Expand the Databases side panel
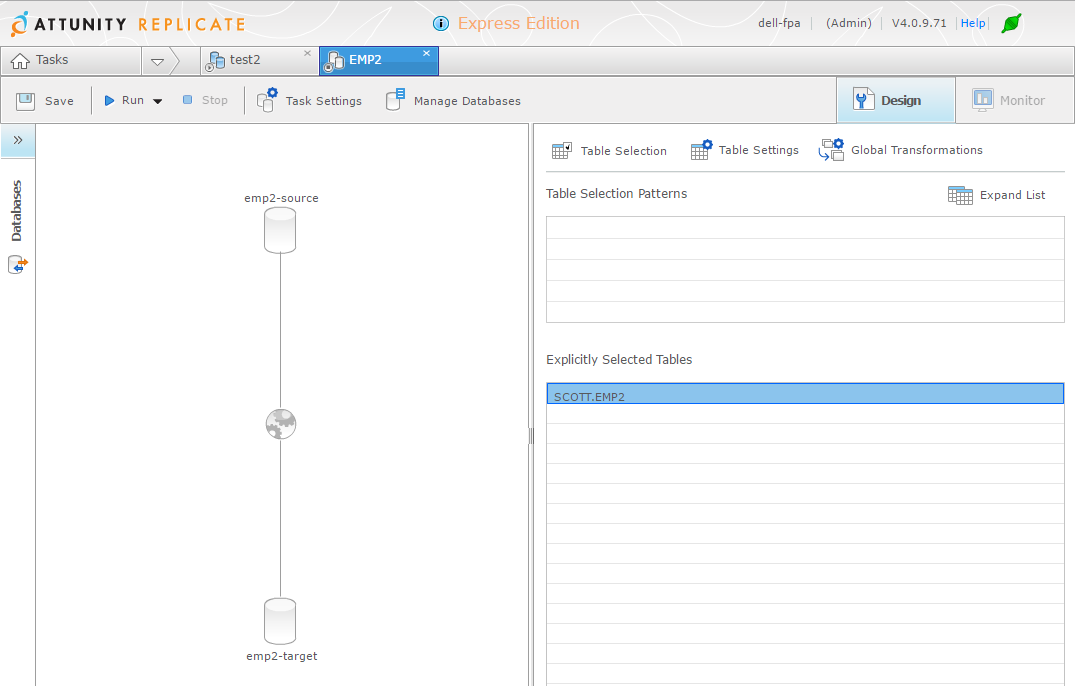The height and width of the screenshot is (686, 1075). coord(18,140)
